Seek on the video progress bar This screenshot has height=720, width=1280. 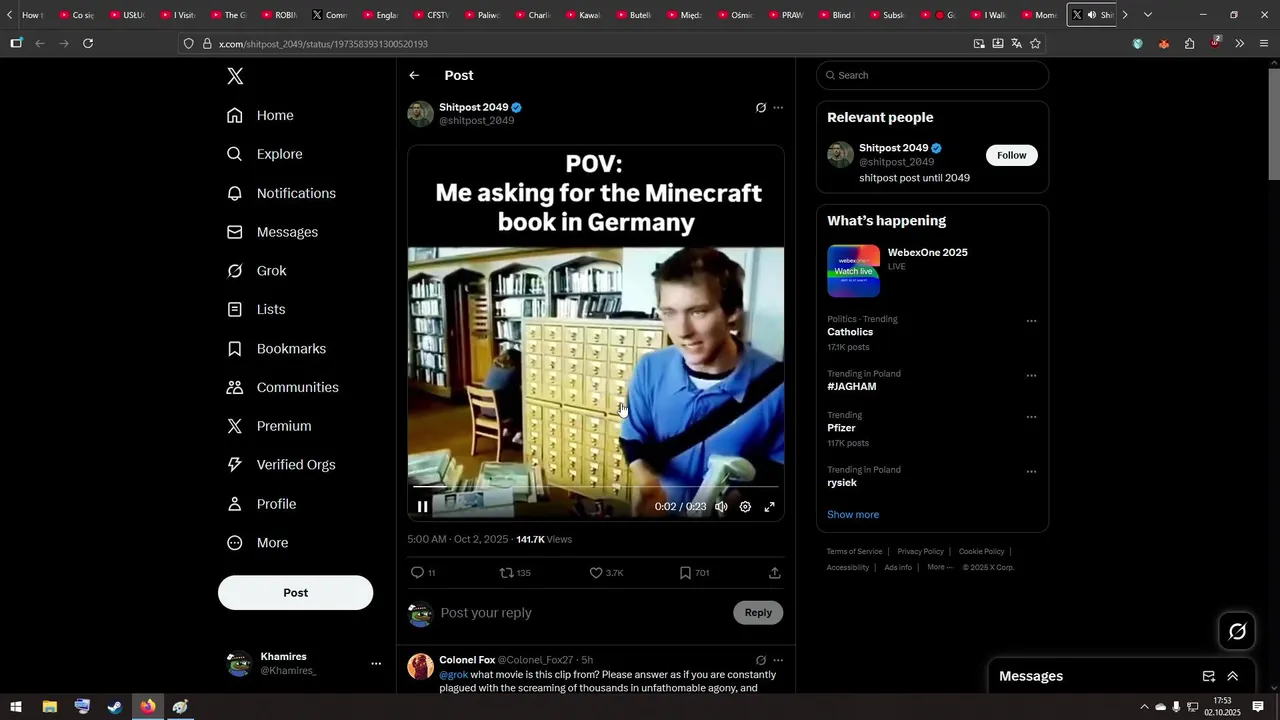(x=596, y=487)
